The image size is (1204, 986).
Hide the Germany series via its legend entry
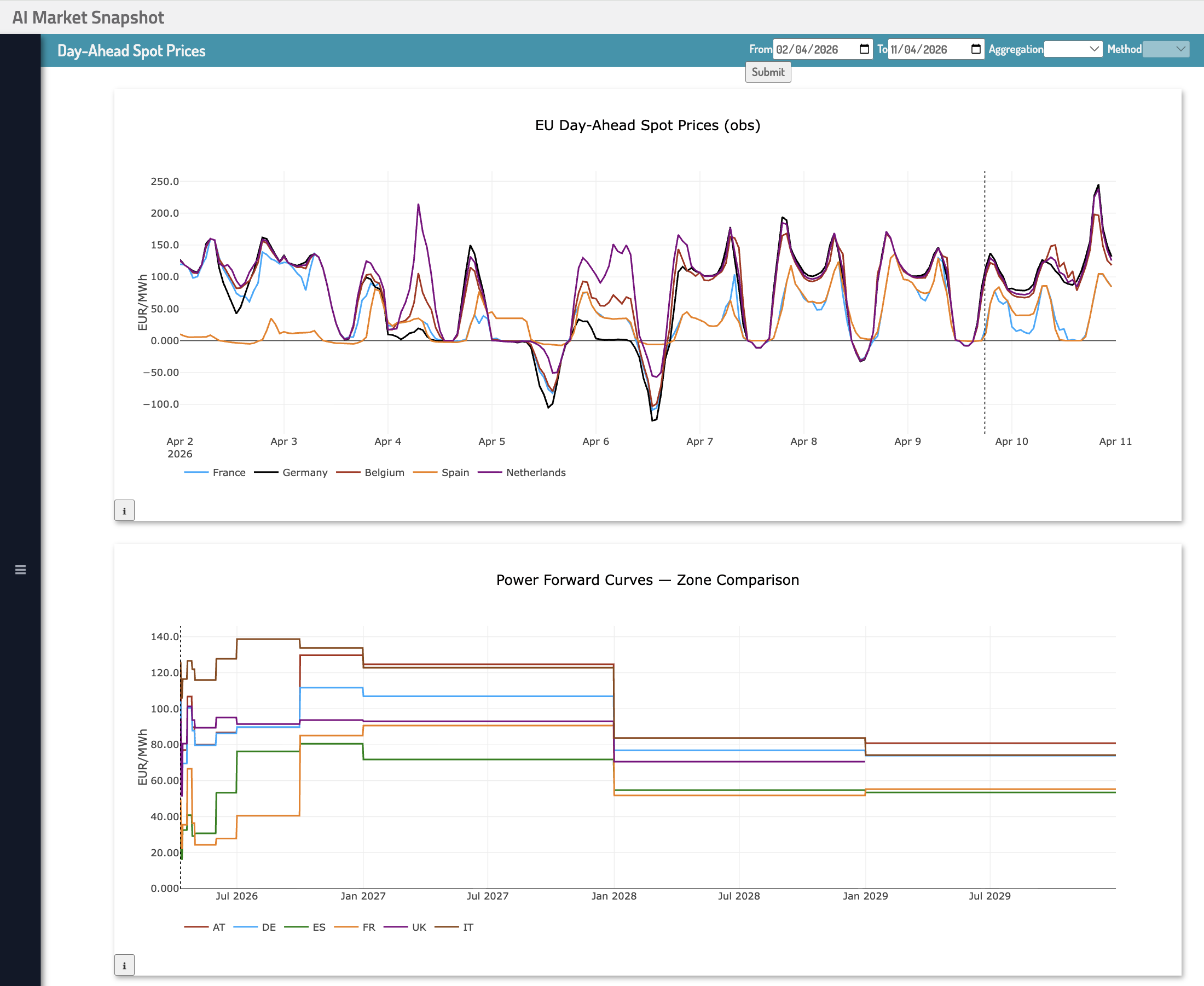pyautogui.click(x=305, y=472)
